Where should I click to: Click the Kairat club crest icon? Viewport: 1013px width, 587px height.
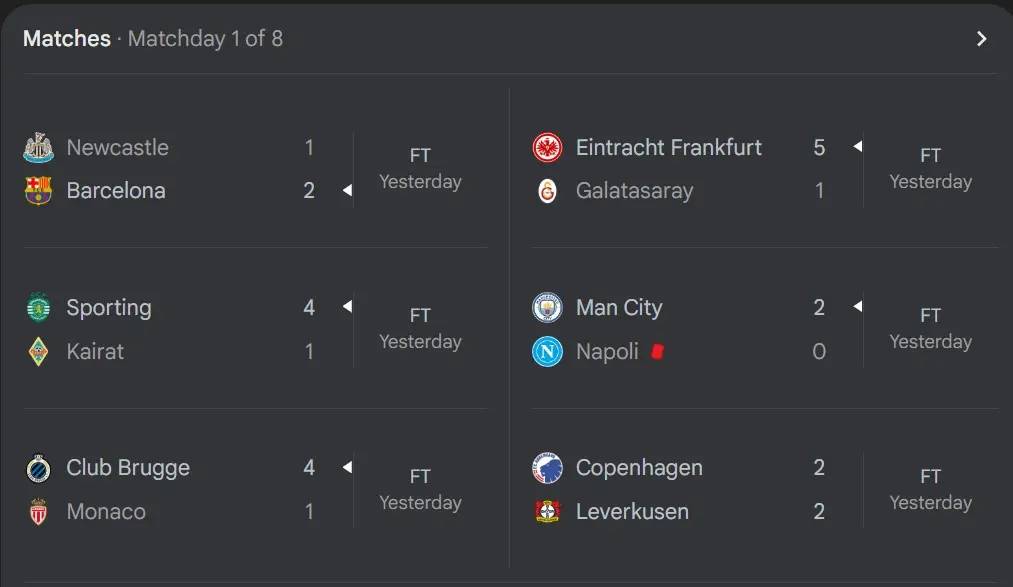coord(38,352)
